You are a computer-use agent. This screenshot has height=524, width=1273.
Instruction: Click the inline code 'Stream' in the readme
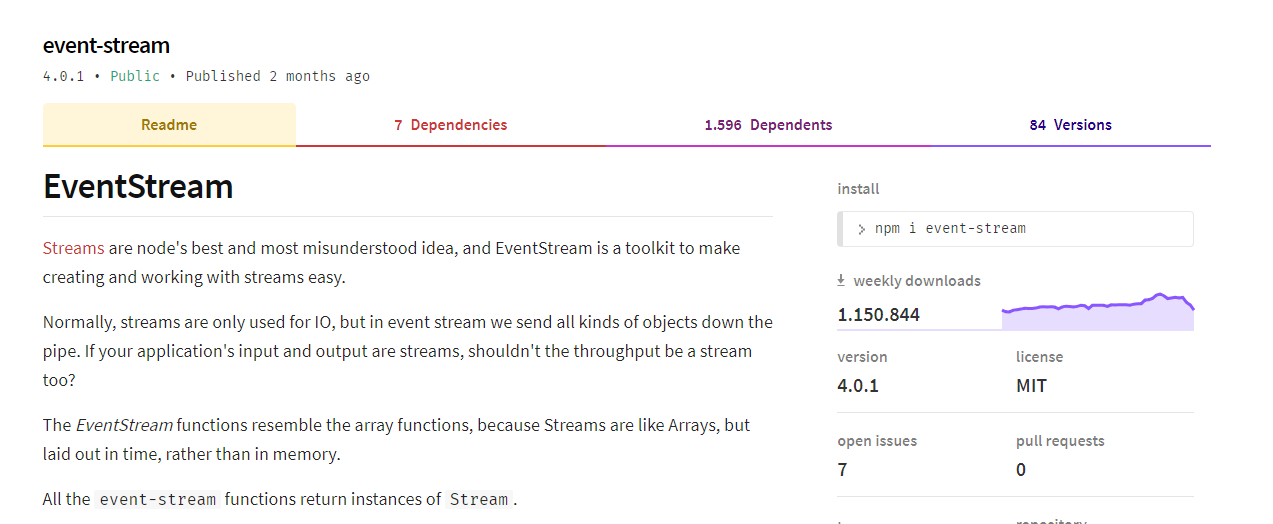479,499
